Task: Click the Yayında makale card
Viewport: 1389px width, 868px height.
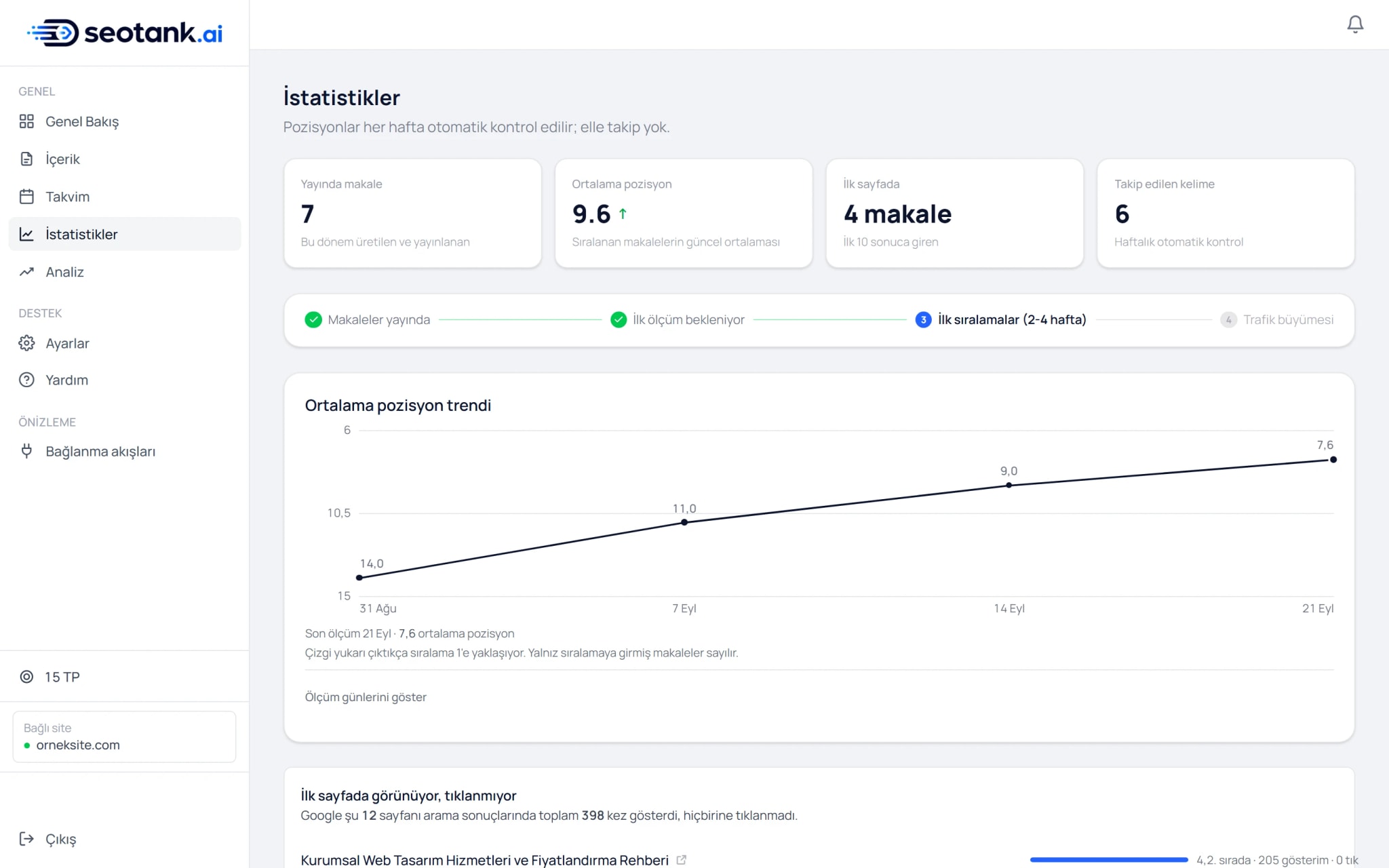Action: [412, 213]
